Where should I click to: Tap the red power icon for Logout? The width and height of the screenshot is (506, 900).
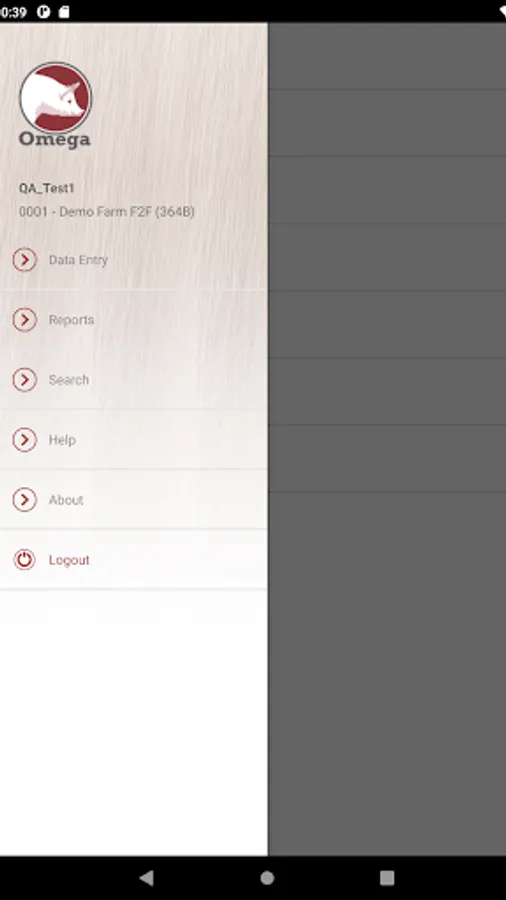coord(25,560)
